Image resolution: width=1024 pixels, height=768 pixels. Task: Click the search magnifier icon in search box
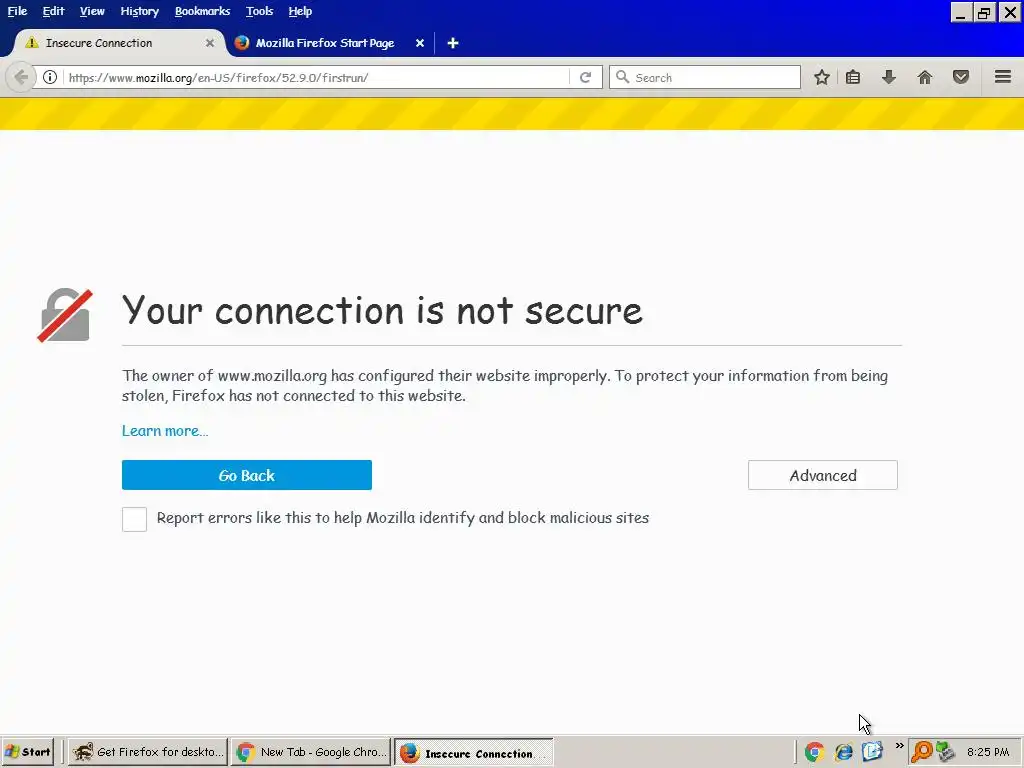tap(622, 77)
